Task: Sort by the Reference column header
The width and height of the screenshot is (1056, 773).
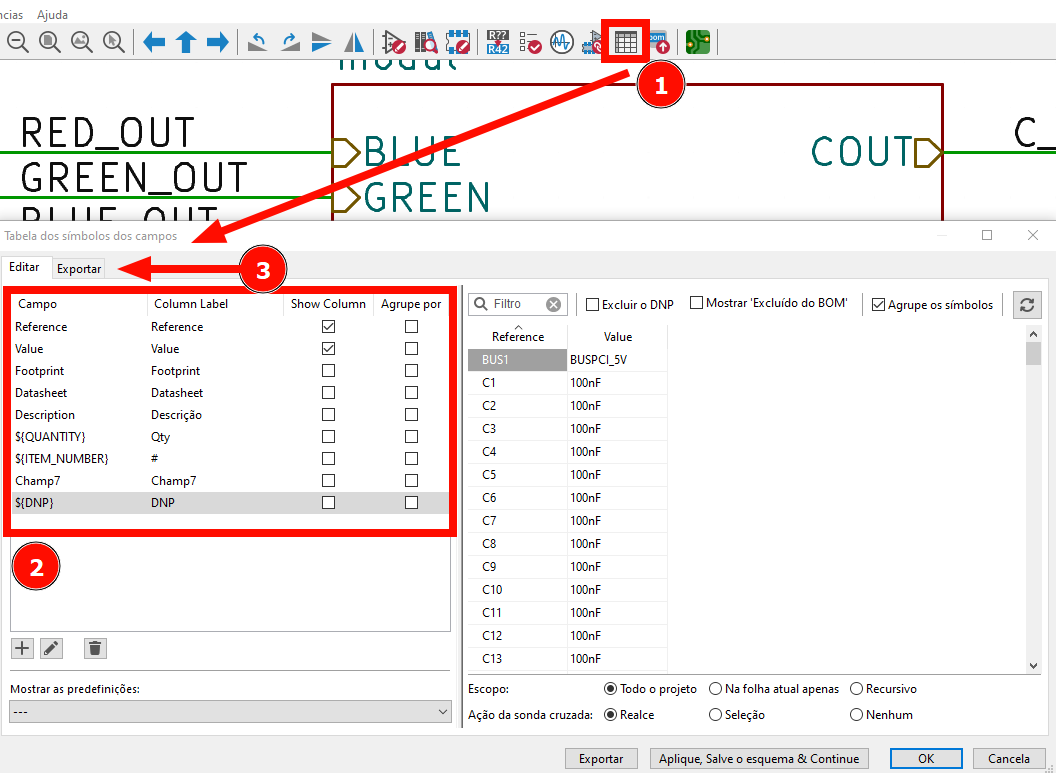Action: [518, 336]
